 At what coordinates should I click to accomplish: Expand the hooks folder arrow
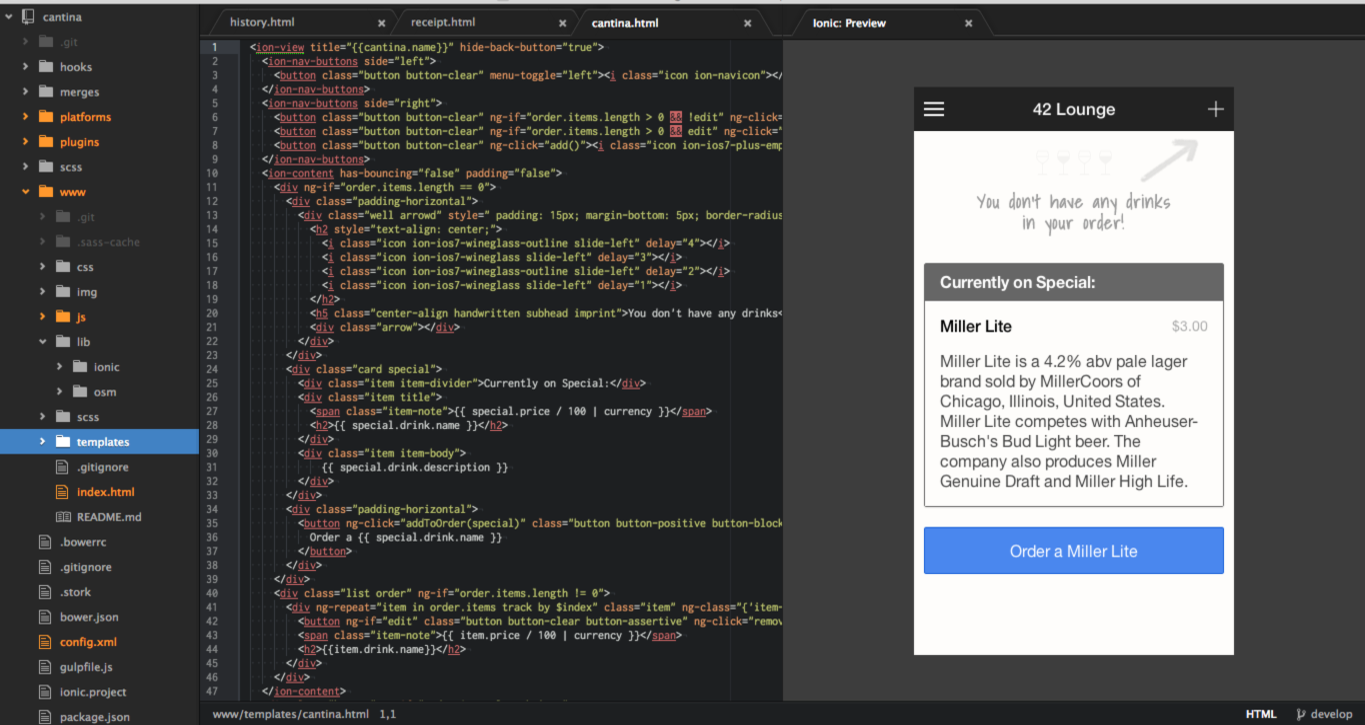pos(25,67)
